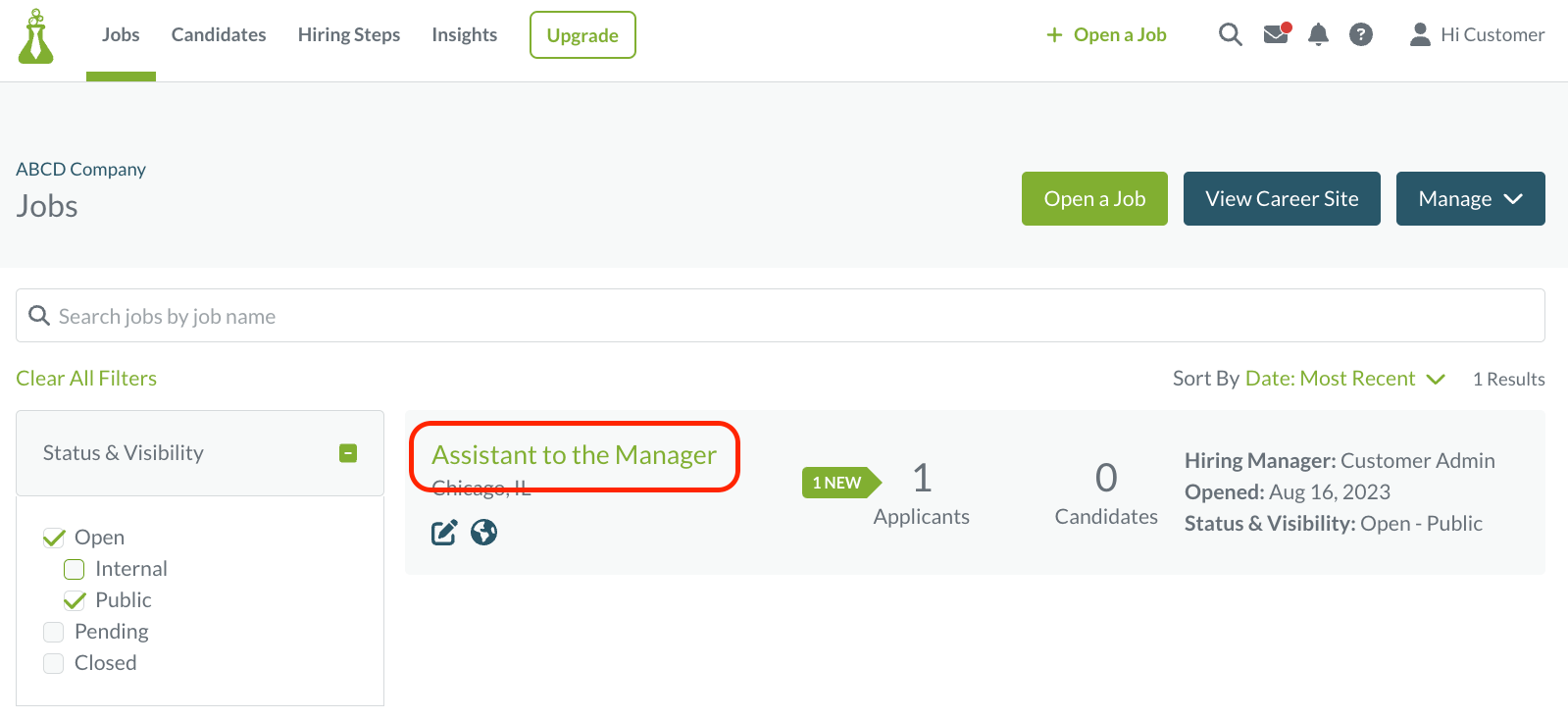Click the Upgrade button

(x=582, y=34)
